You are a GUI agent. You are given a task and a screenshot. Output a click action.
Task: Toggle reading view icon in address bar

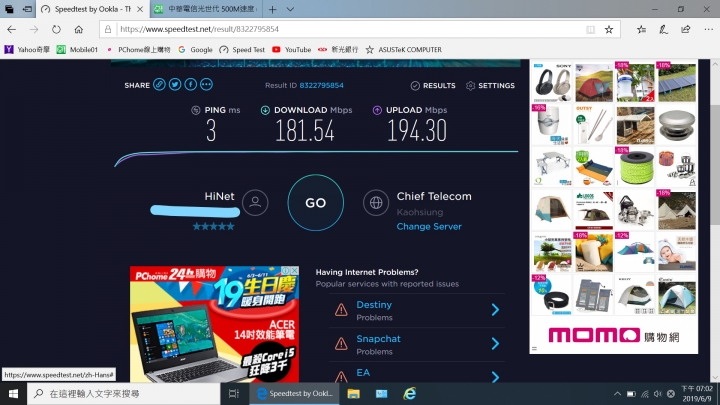[591, 29]
